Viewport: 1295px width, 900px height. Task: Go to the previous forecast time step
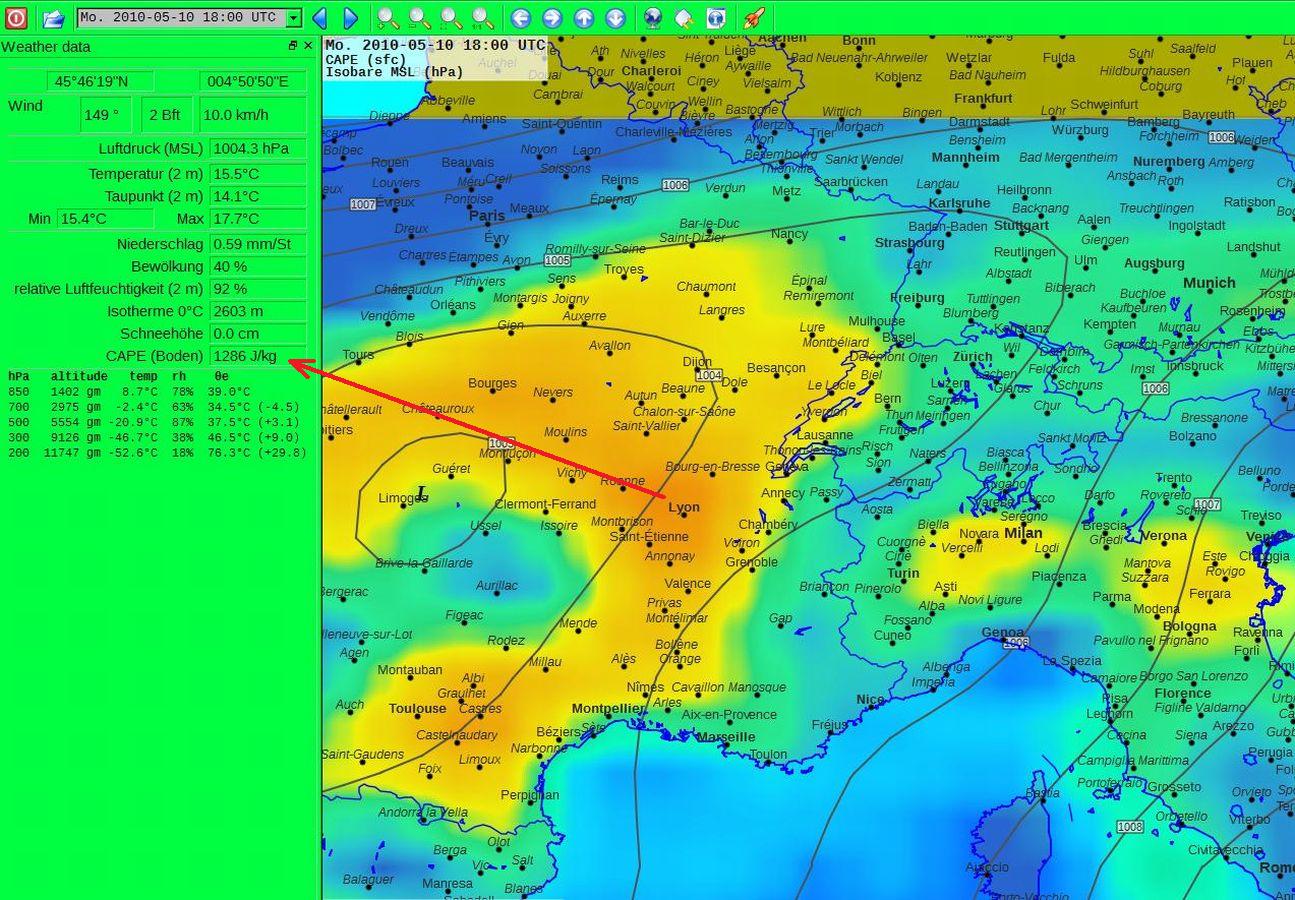click(320, 17)
